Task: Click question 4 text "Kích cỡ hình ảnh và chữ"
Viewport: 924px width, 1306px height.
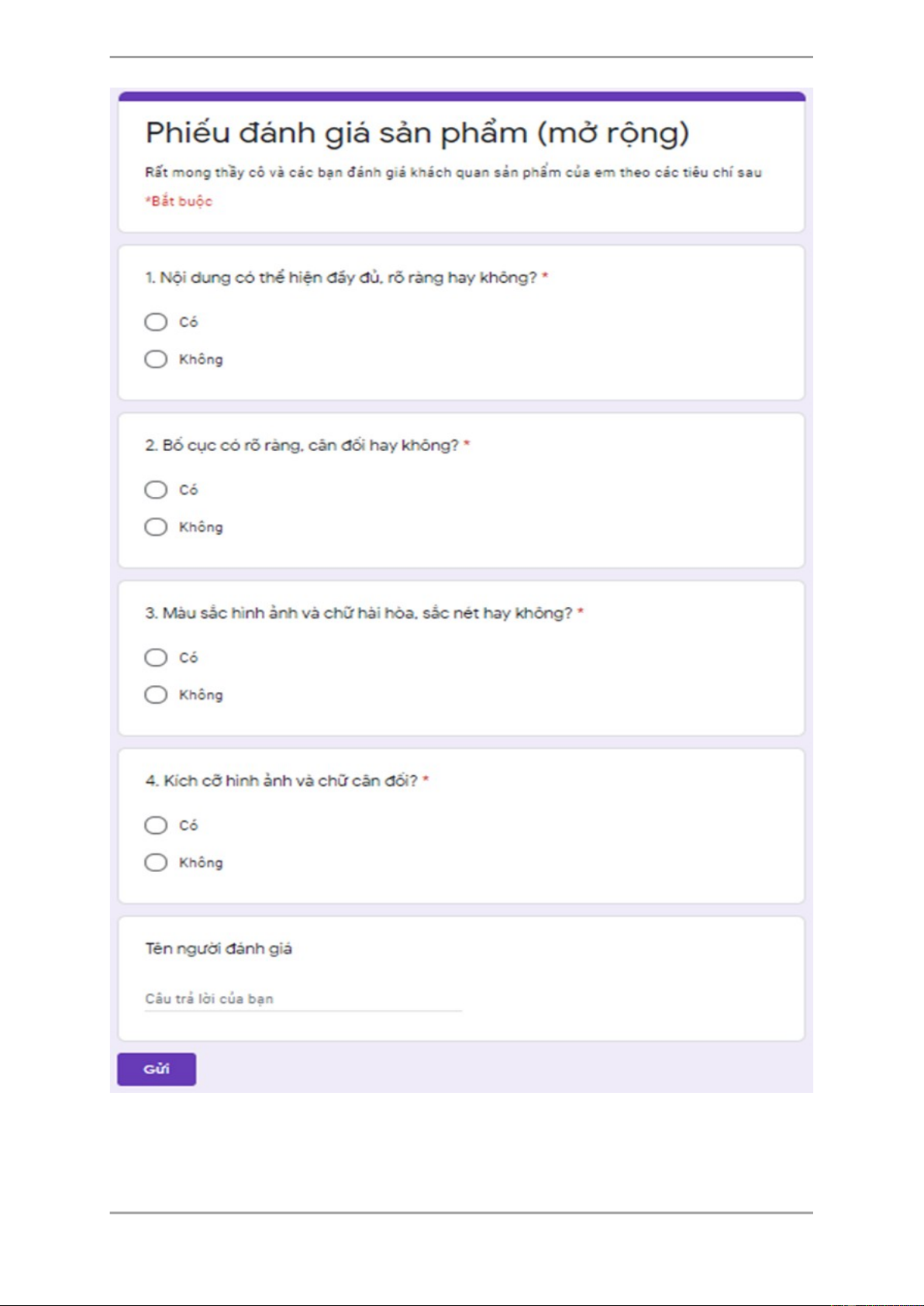Action: [281, 780]
